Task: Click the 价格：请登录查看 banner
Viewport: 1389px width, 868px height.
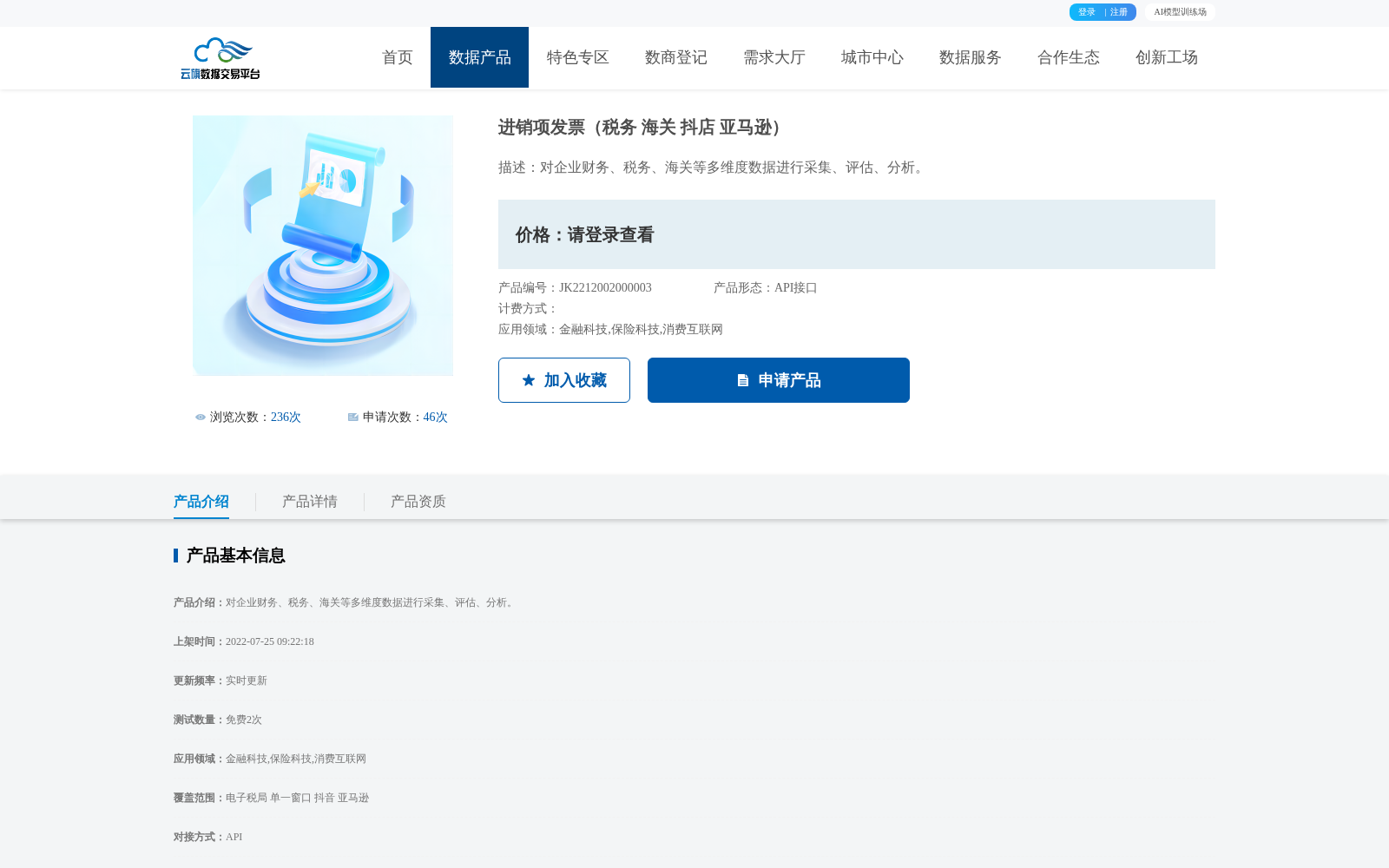Action: [857, 234]
